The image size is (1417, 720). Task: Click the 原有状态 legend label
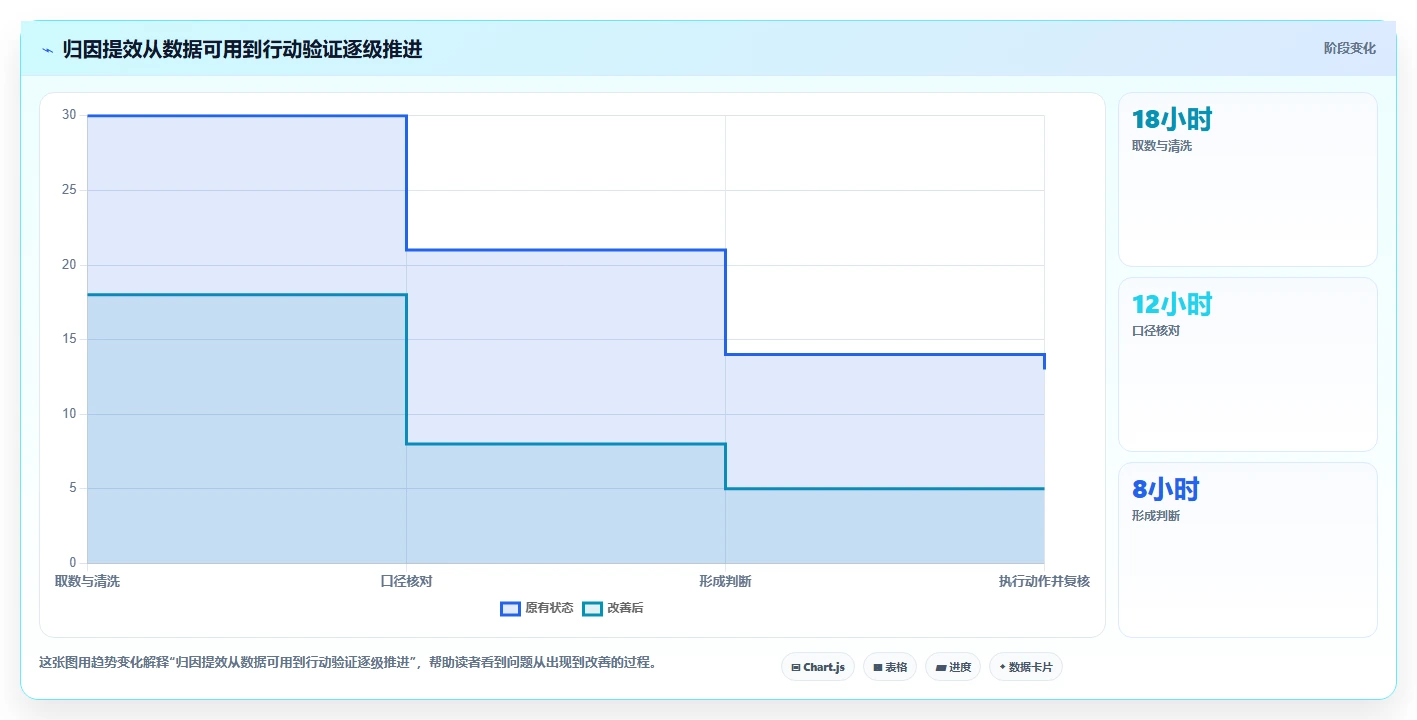click(549, 608)
